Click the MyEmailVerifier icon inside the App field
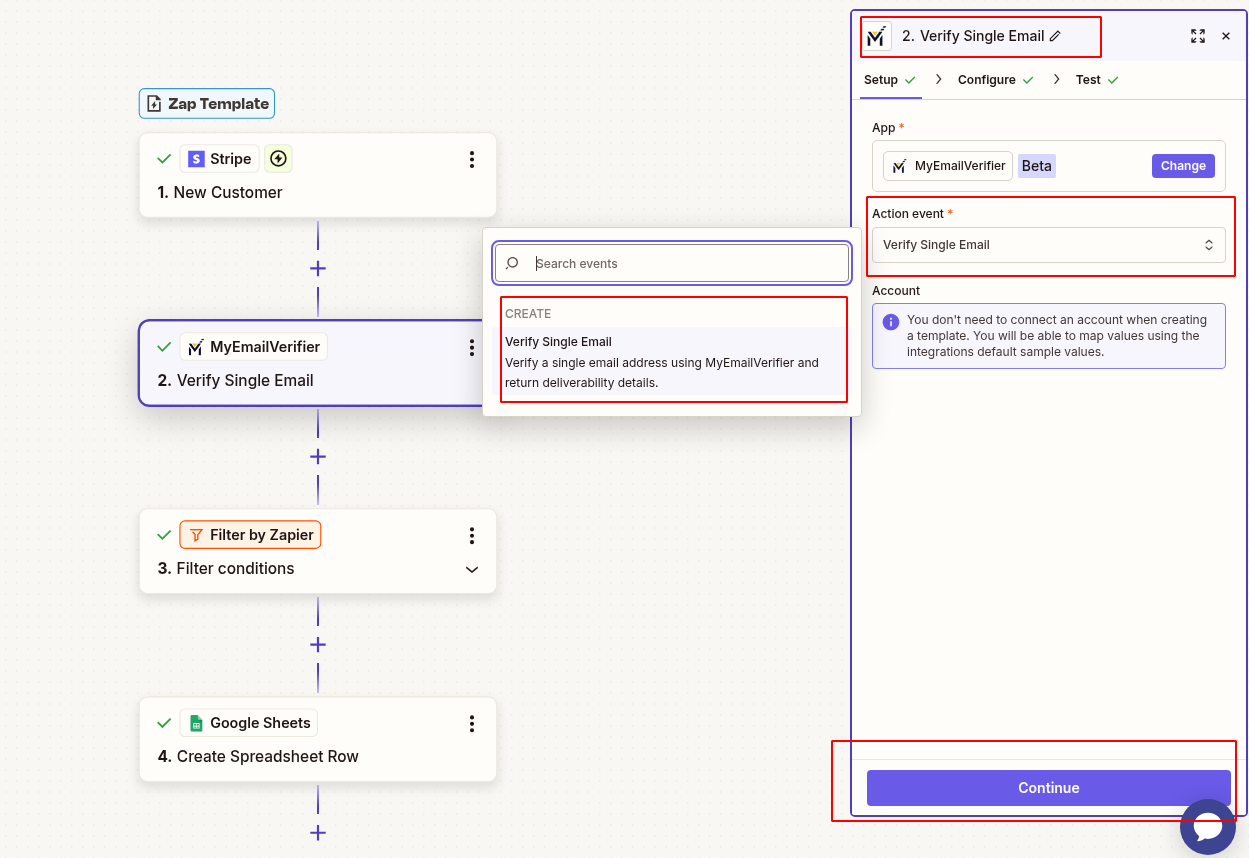This screenshot has width=1249, height=858. pyautogui.click(x=899, y=166)
